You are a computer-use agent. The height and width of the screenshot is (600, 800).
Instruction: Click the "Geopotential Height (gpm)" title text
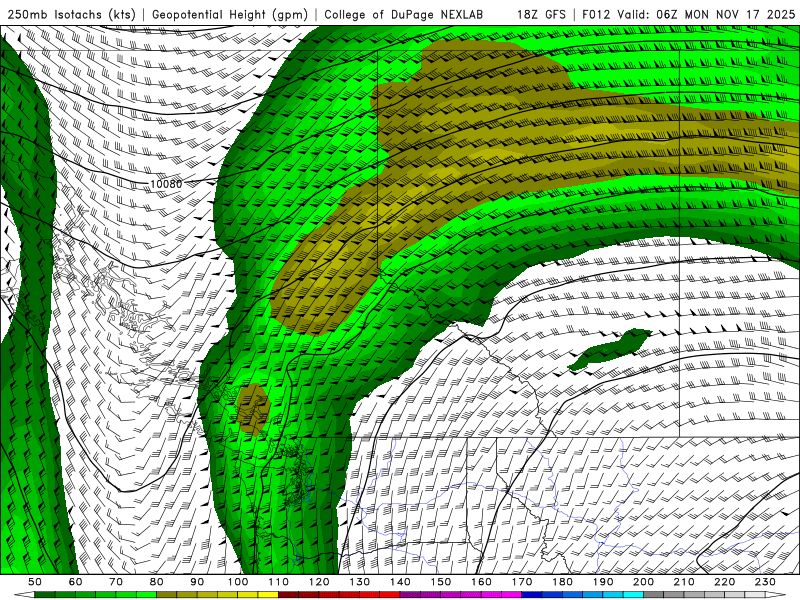tap(230, 14)
